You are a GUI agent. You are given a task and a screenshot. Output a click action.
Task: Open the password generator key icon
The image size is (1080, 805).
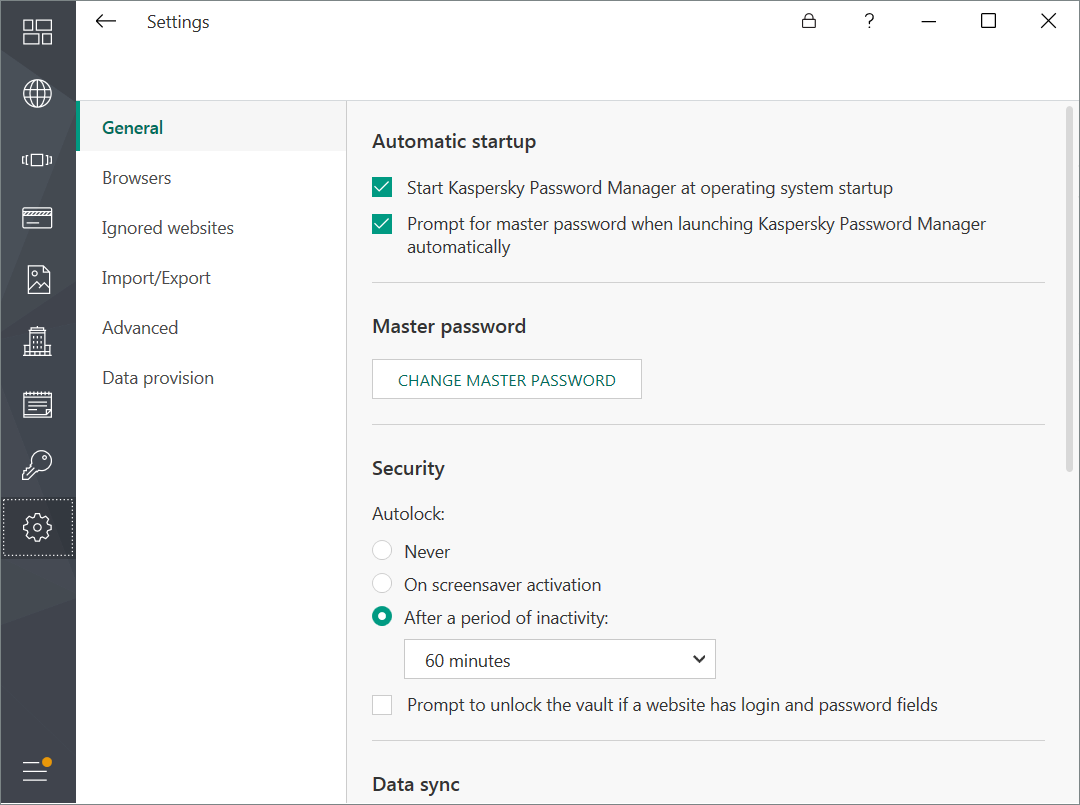click(37, 465)
